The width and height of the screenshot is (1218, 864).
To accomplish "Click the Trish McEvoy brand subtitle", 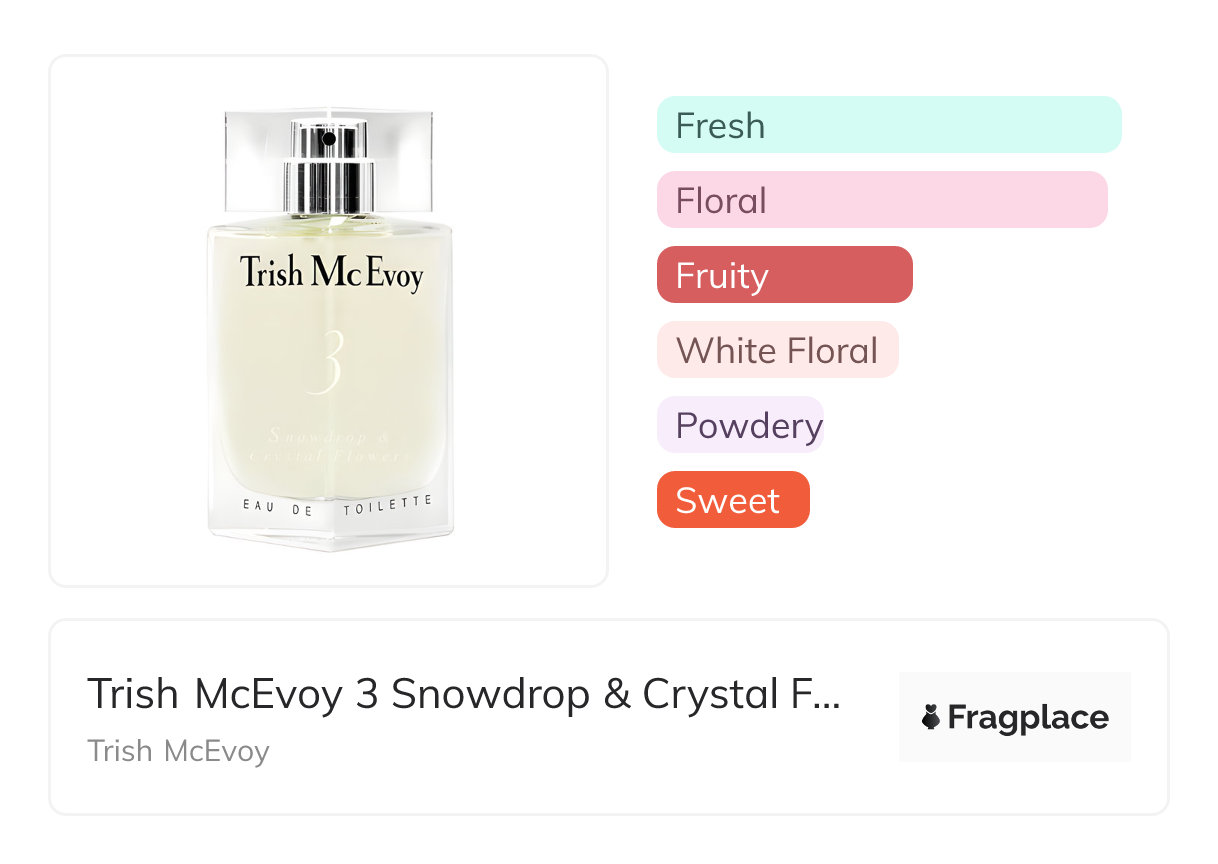I will [178, 751].
